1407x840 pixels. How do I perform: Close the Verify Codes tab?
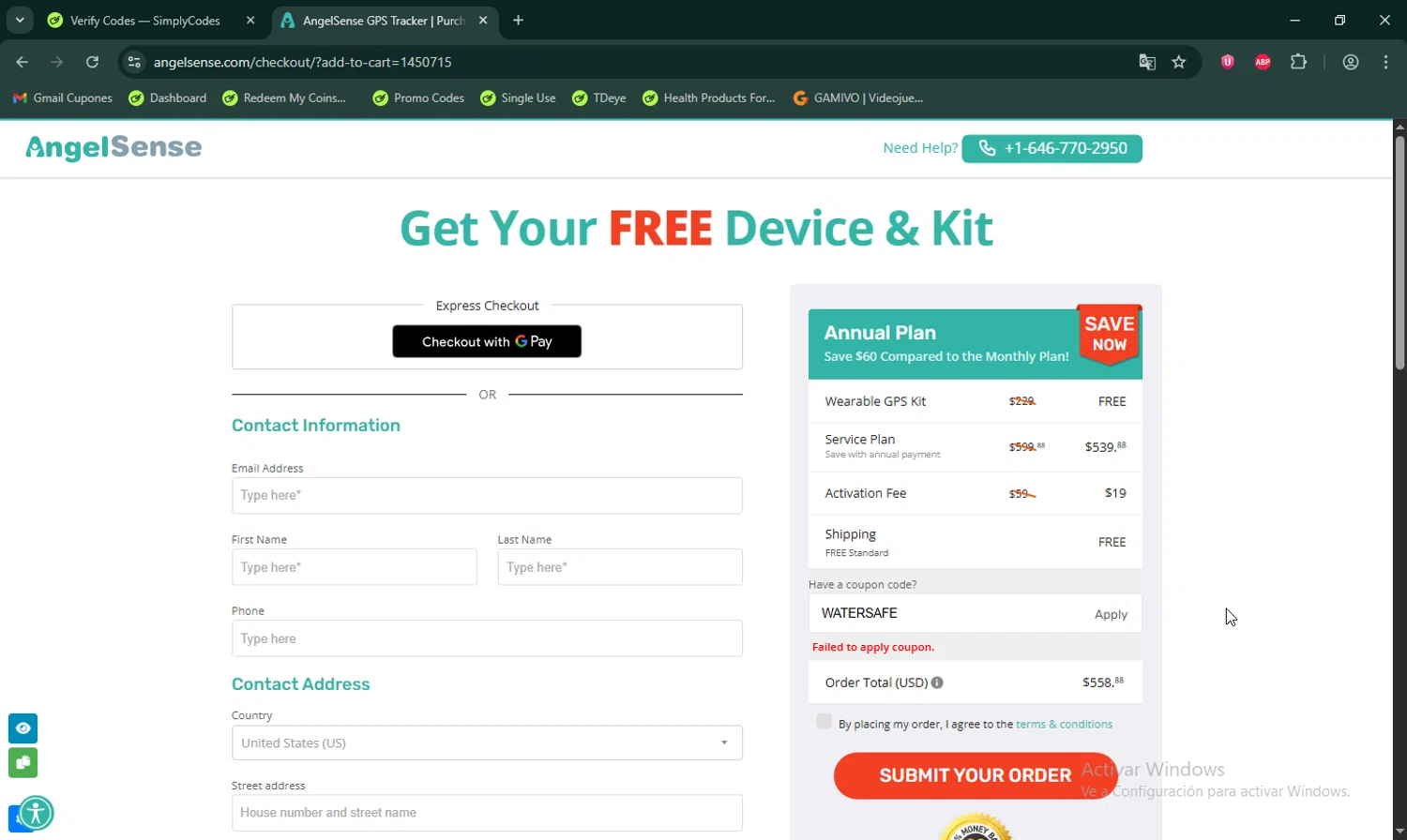coord(250,20)
